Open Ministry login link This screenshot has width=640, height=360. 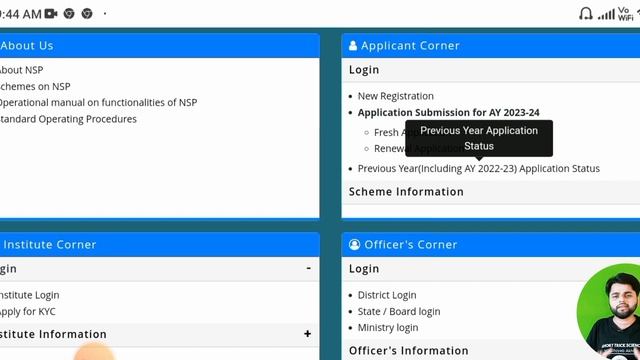388,328
